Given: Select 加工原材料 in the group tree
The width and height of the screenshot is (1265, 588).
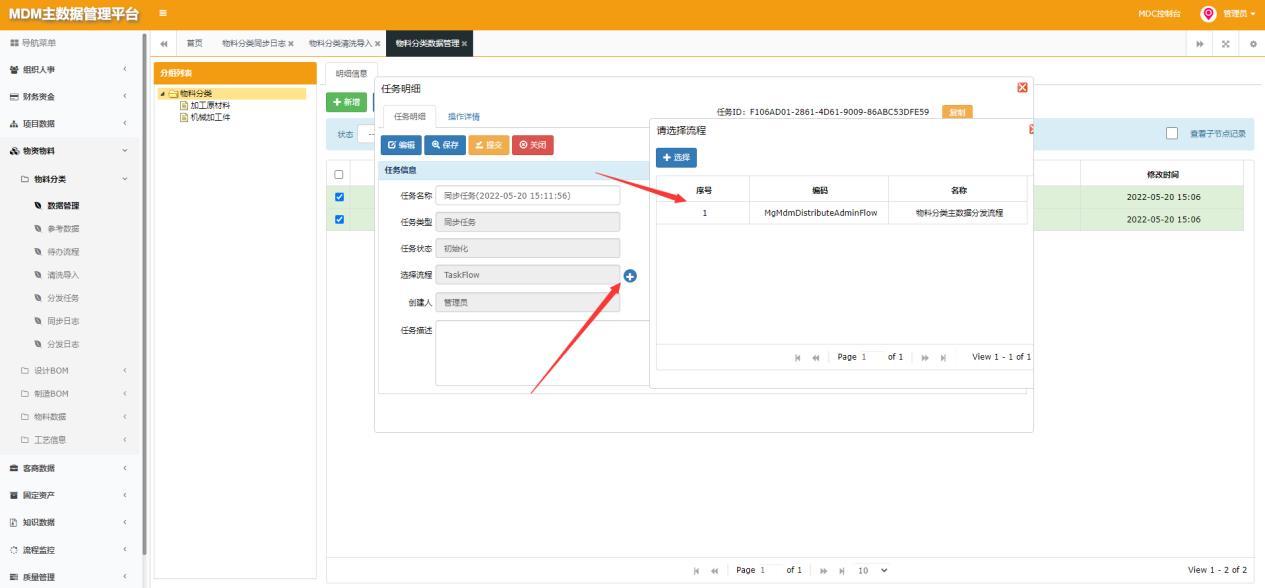Looking at the screenshot, I should 210,105.
